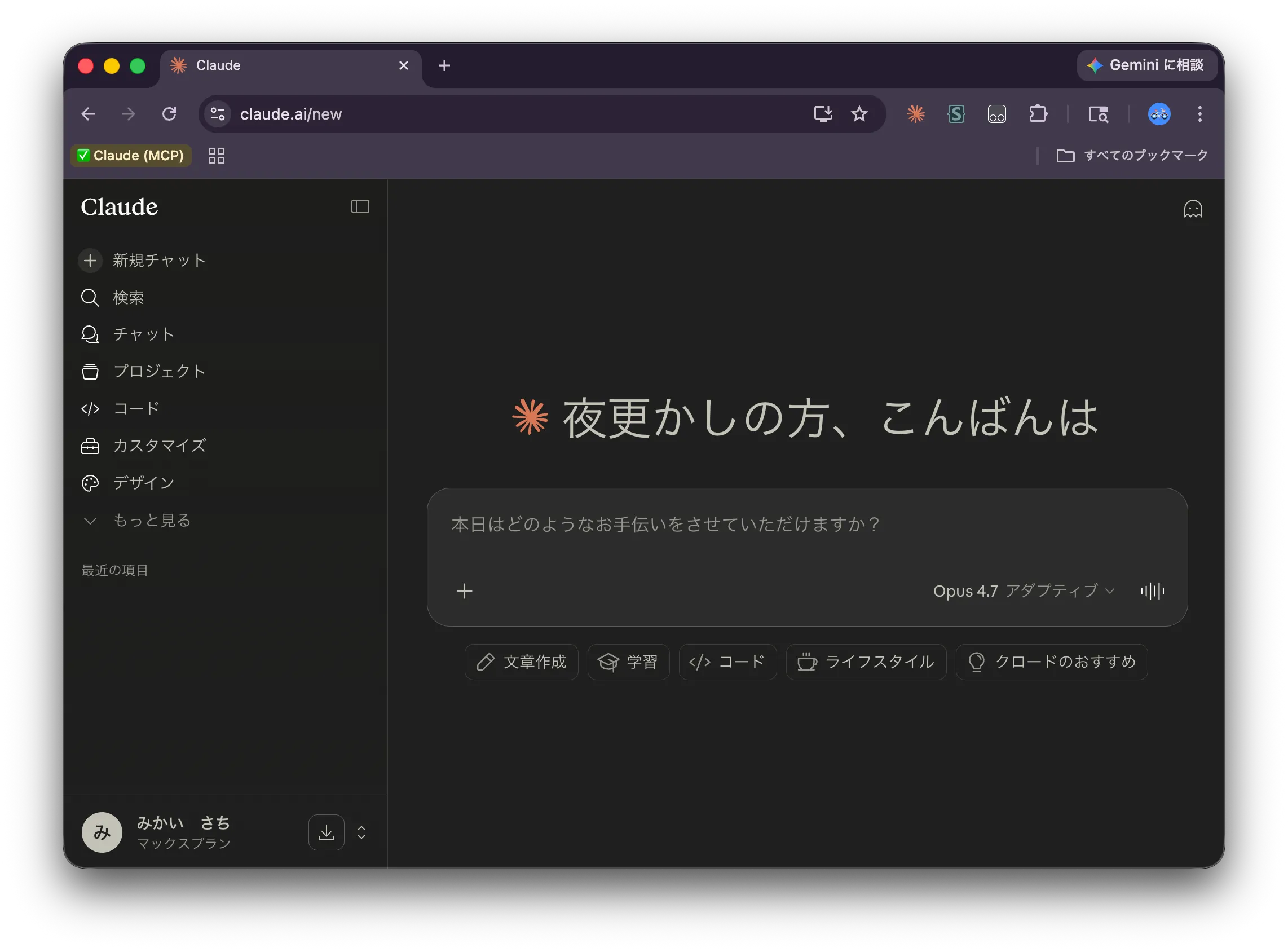1288x952 pixels.
Task: Open a new browser tab
Action: coord(444,65)
